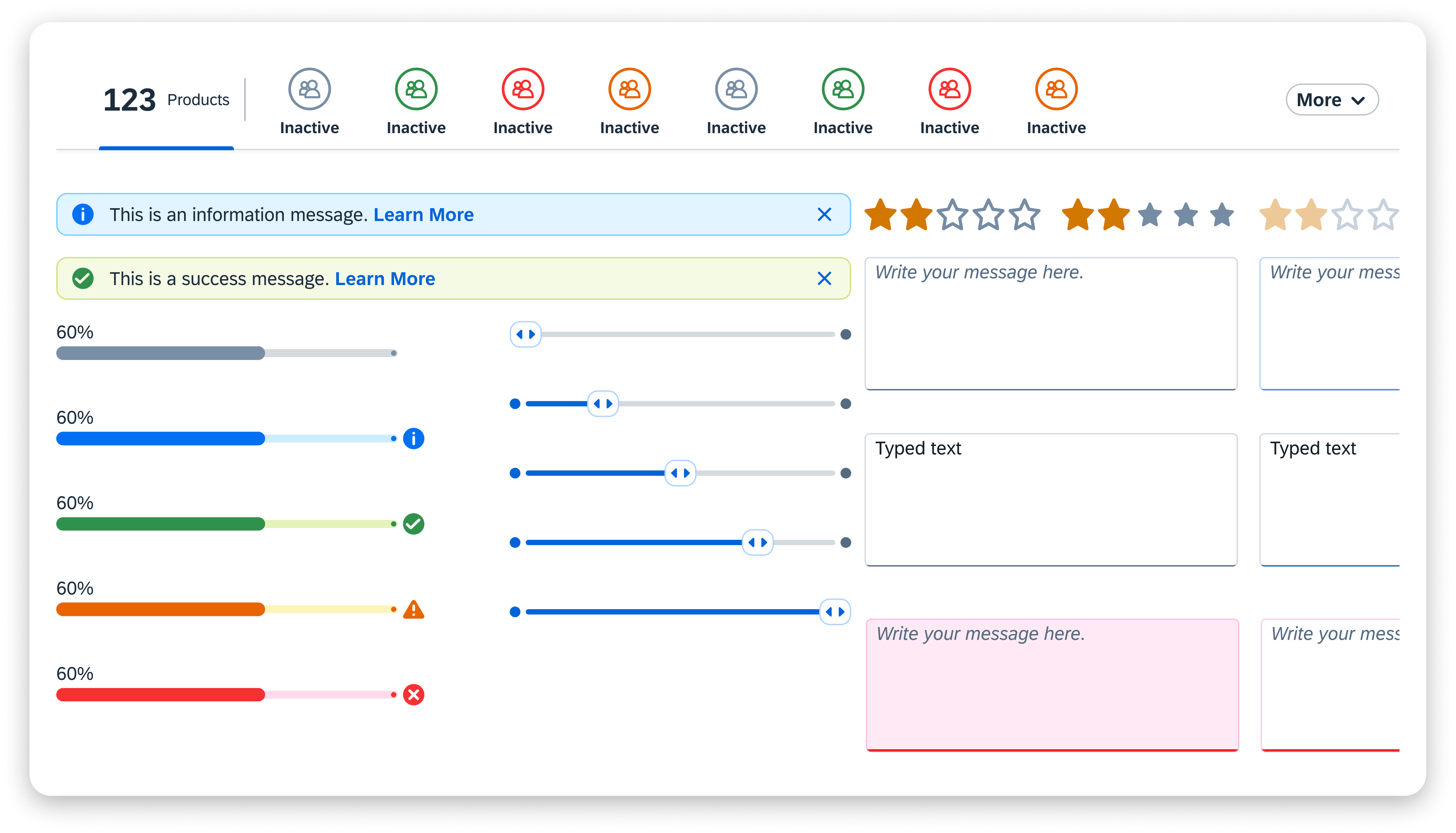
Task: Click the topmost slider handle at far left
Action: click(x=526, y=334)
